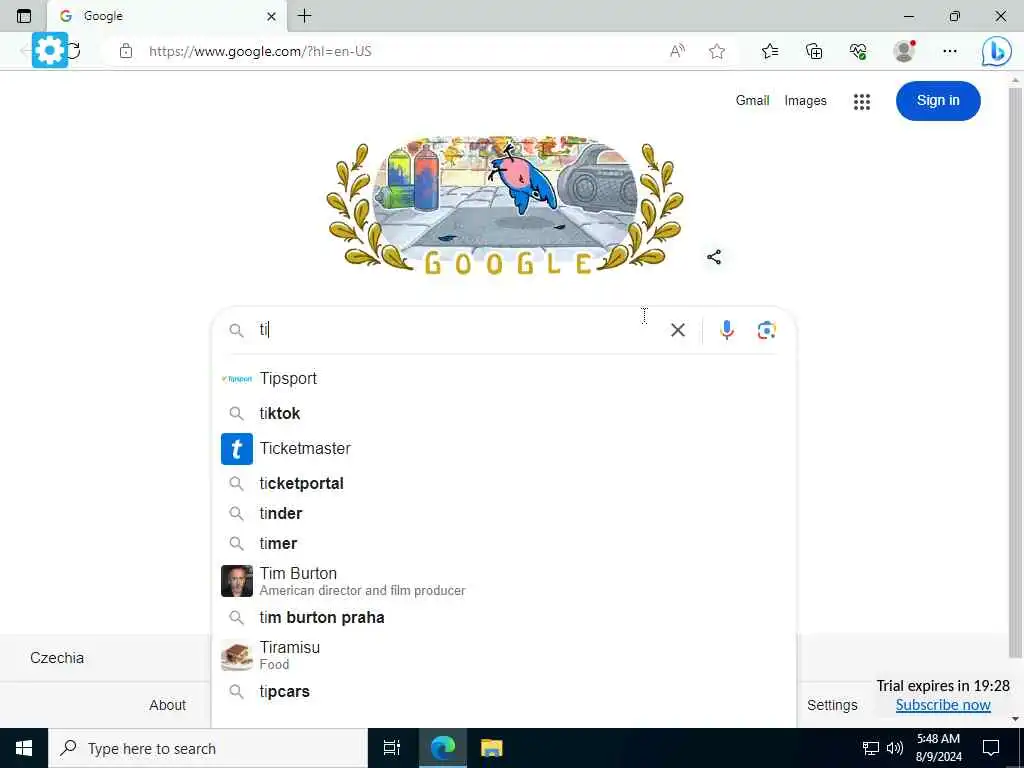Open Edge Settings and more menu
The width and height of the screenshot is (1024, 768).
click(950, 51)
